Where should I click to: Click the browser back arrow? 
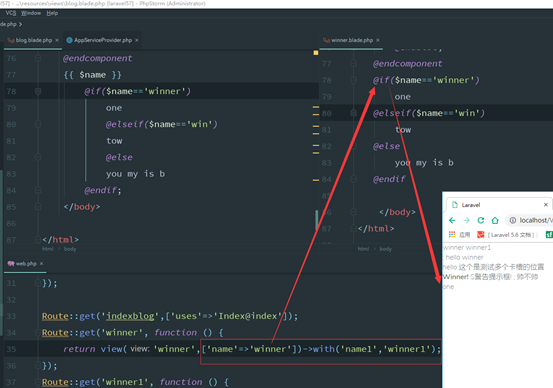click(x=452, y=220)
